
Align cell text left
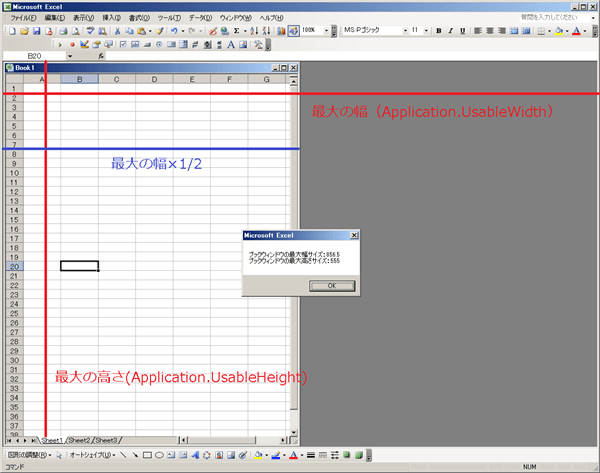click(478, 31)
